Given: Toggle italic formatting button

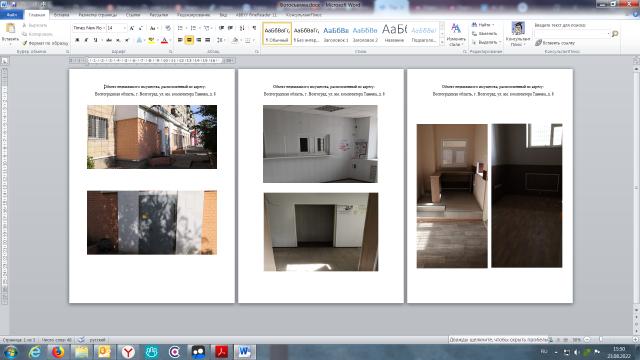Looking at the screenshot, I should pos(86,40).
